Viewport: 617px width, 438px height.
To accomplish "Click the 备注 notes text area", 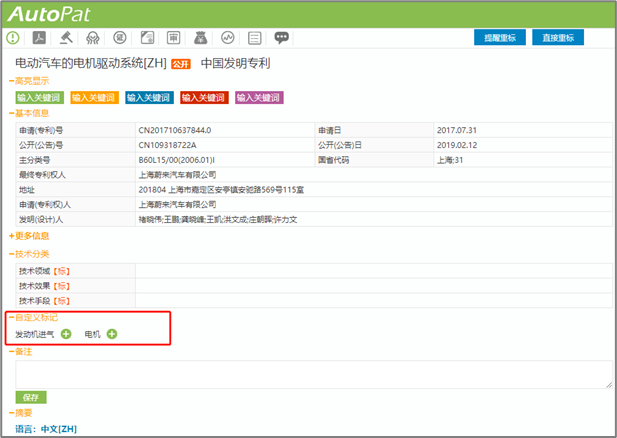I will tap(314, 373).
